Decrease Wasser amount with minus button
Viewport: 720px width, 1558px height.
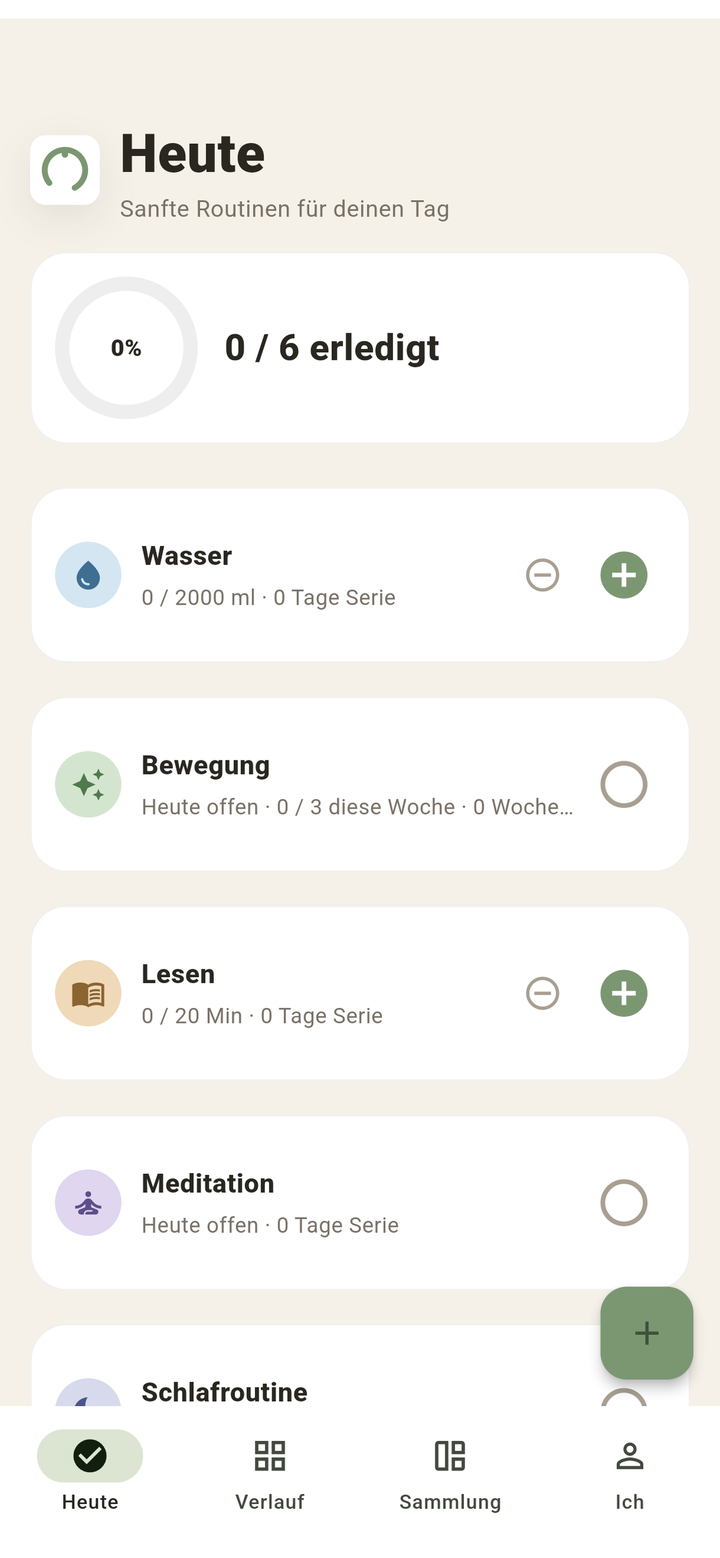coord(542,575)
